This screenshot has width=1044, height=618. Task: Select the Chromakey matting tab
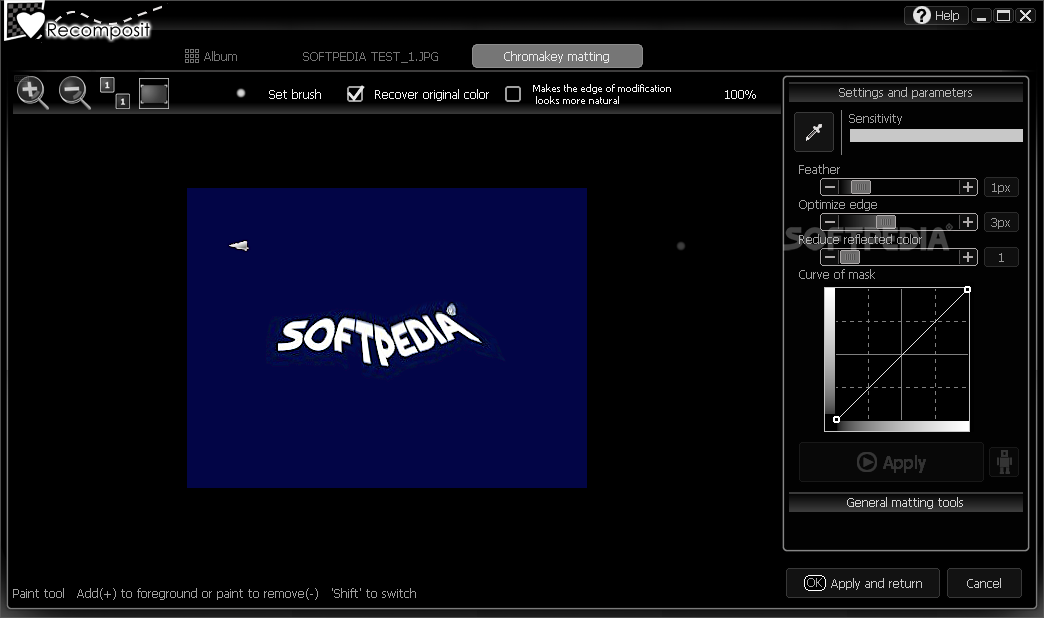coord(557,57)
